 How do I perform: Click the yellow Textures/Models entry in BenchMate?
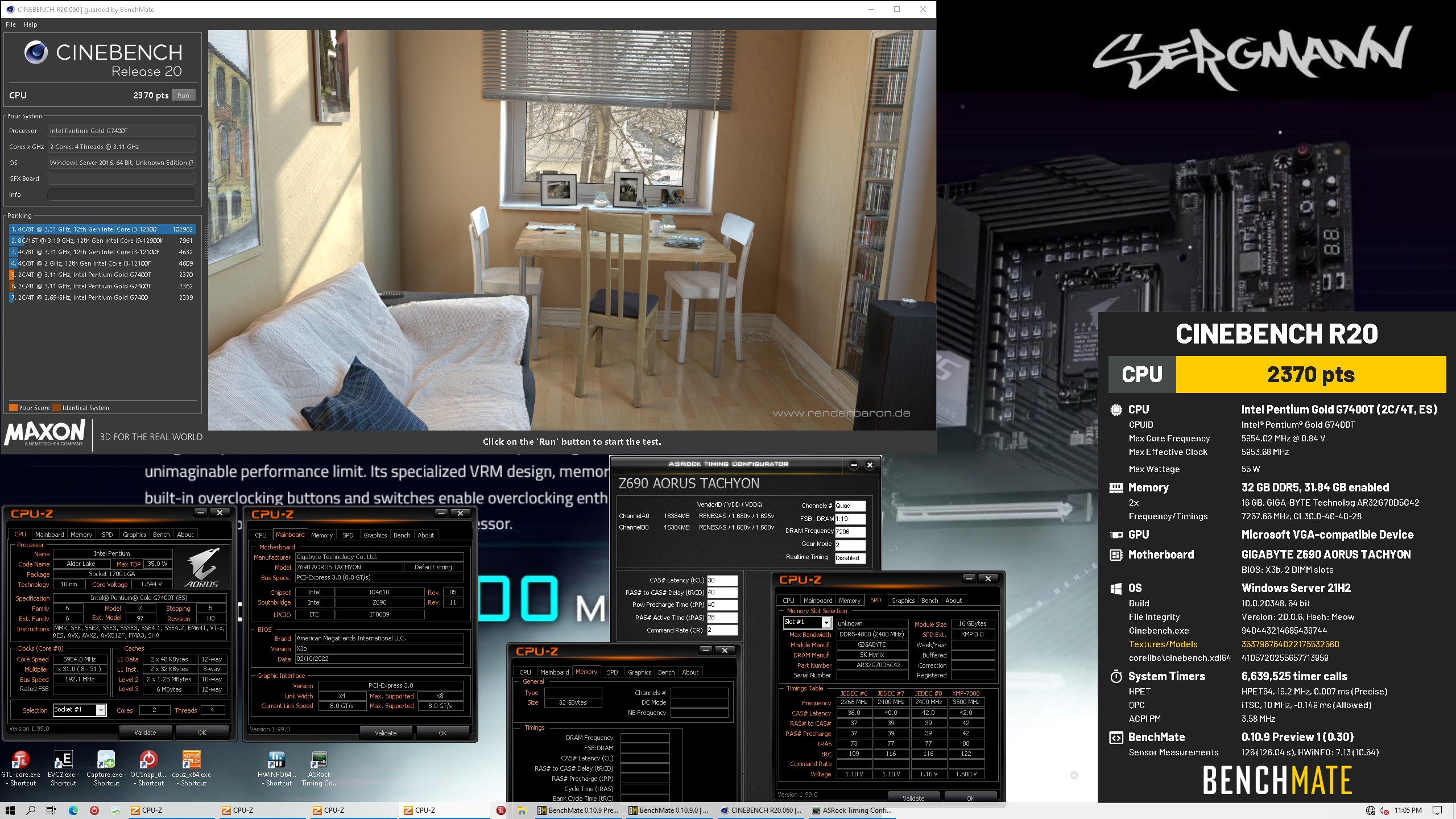click(1163, 644)
